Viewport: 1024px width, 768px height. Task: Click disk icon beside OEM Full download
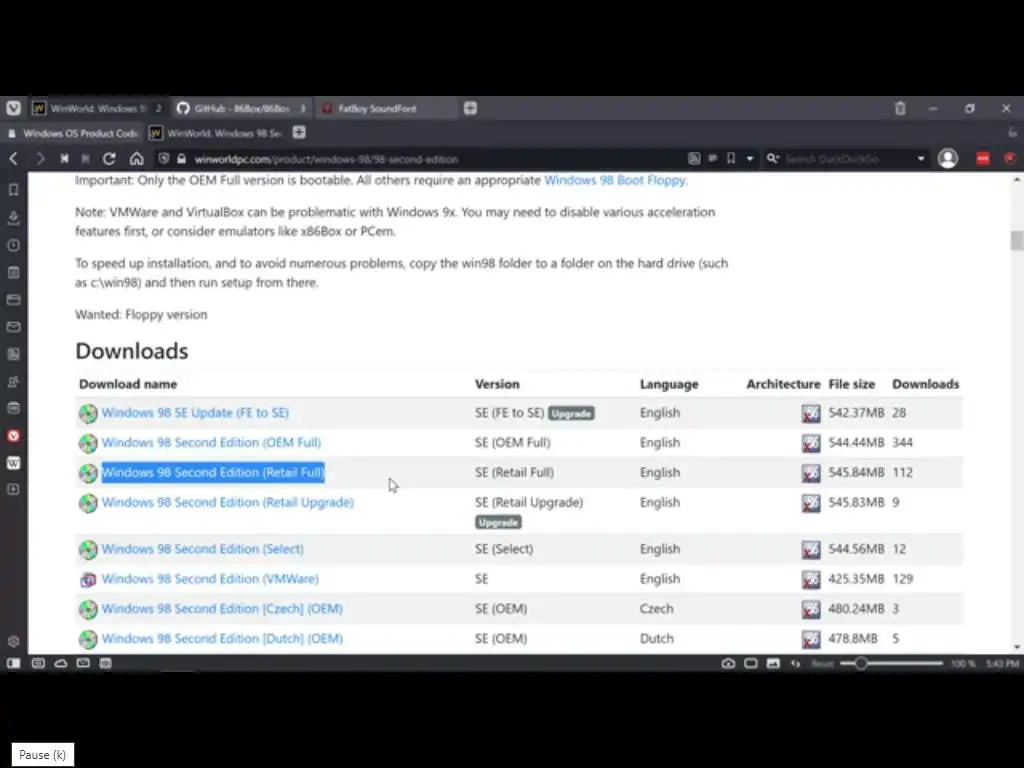click(x=88, y=443)
